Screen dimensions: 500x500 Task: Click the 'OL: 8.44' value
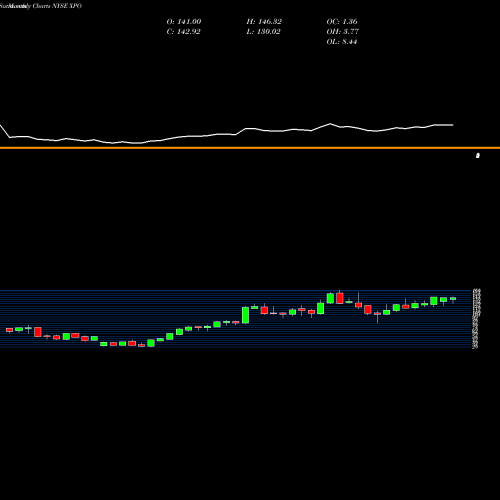tap(342, 42)
